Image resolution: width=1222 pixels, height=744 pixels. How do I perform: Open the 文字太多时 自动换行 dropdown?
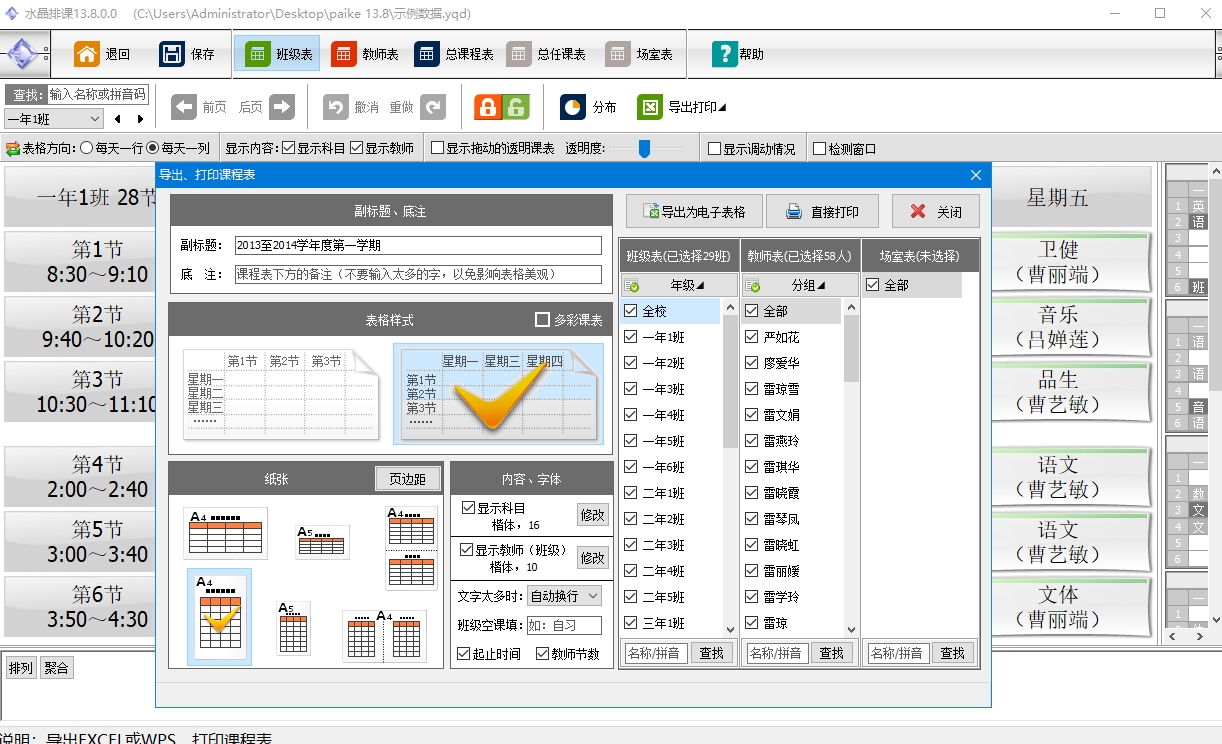[x=564, y=596]
